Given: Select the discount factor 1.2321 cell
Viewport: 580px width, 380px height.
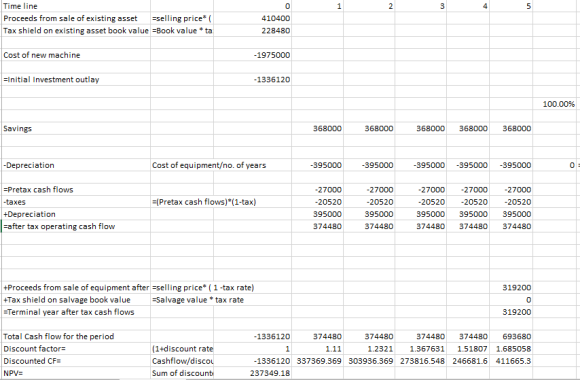Looking at the screenshot, I should (x=369, y=349).
